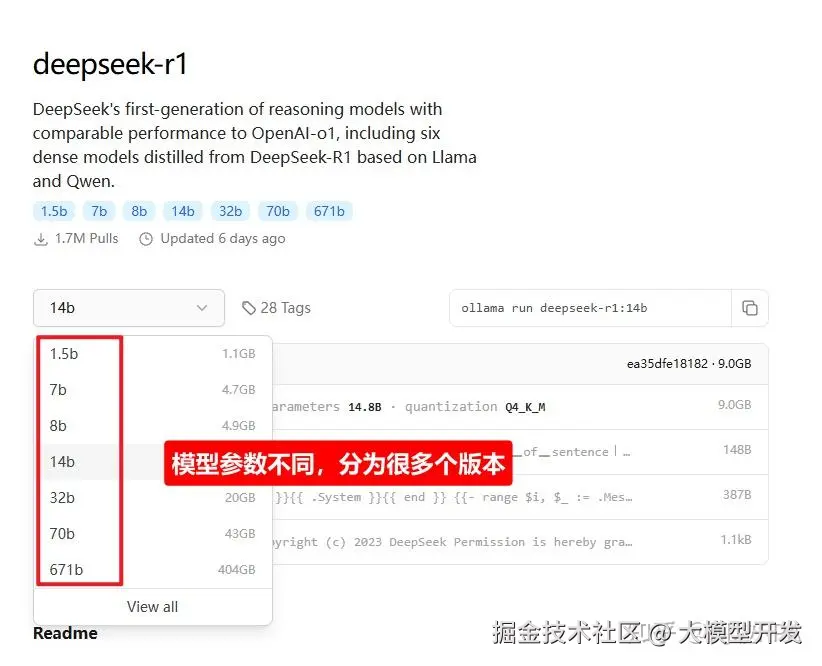Click the tag icon beside 28 Tags
The width and height of the screenshot is (822, 666).
pyautogui.click(x=248, y=308)
